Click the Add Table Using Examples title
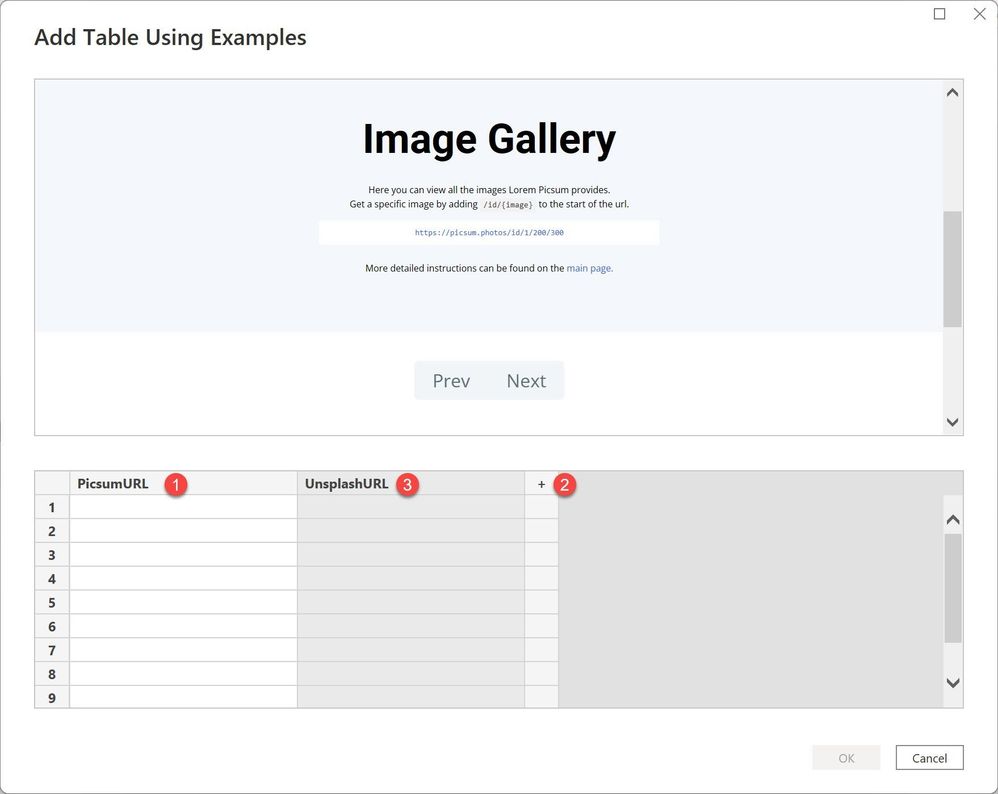 pos(170,38)
